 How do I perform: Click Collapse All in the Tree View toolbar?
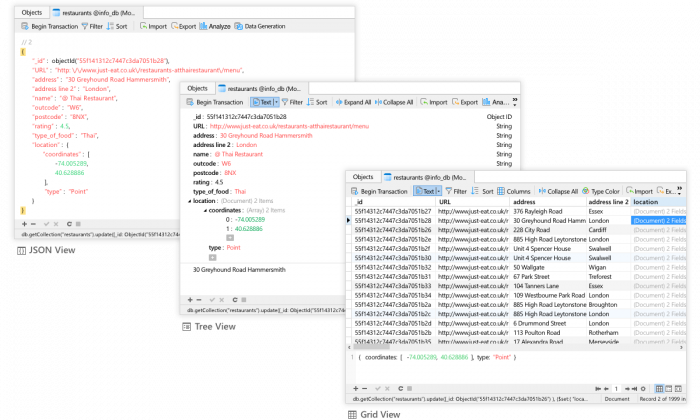(x=394, y=102)
